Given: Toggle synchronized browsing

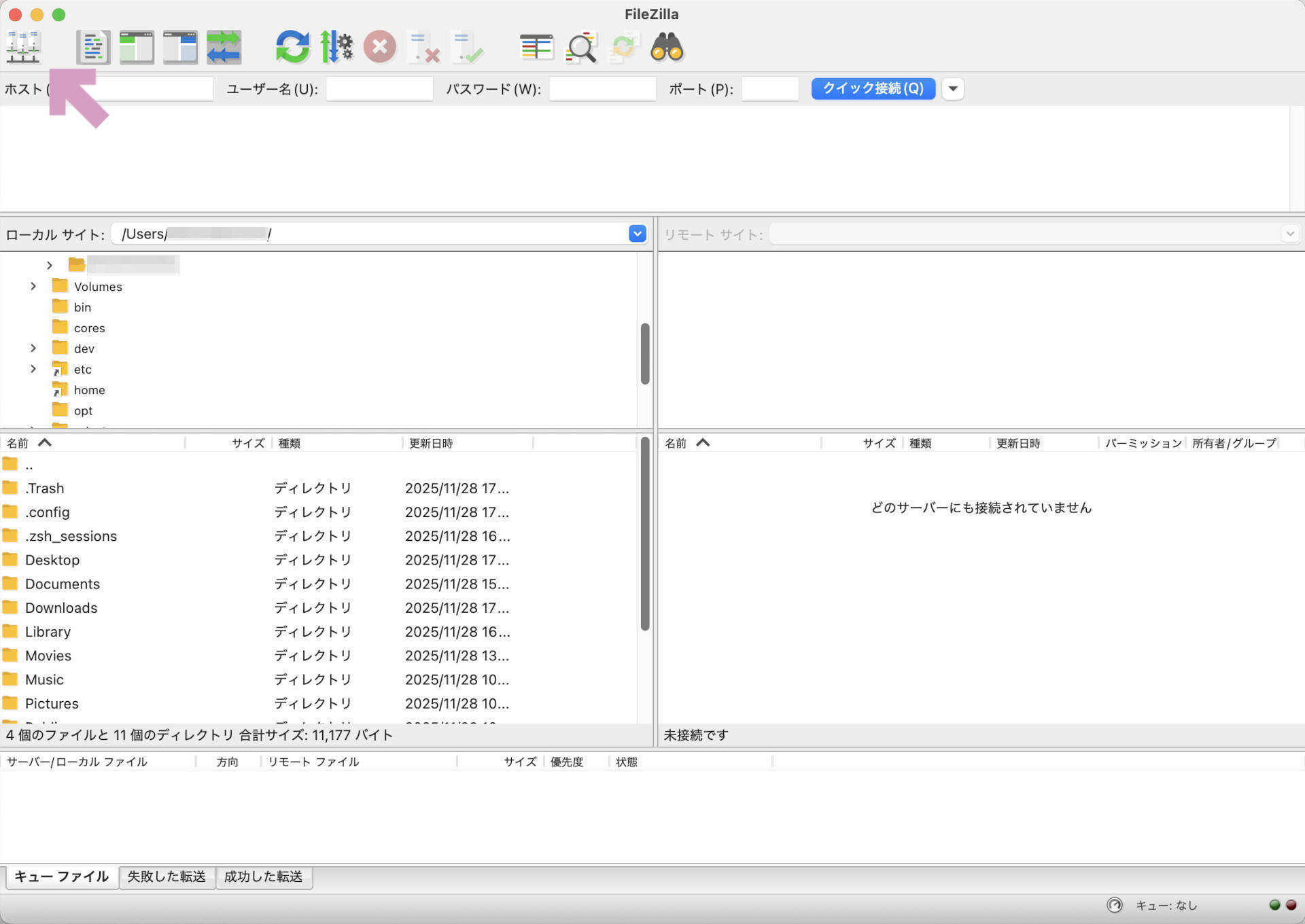Looking at the screenshot, I should coord(623,46).
